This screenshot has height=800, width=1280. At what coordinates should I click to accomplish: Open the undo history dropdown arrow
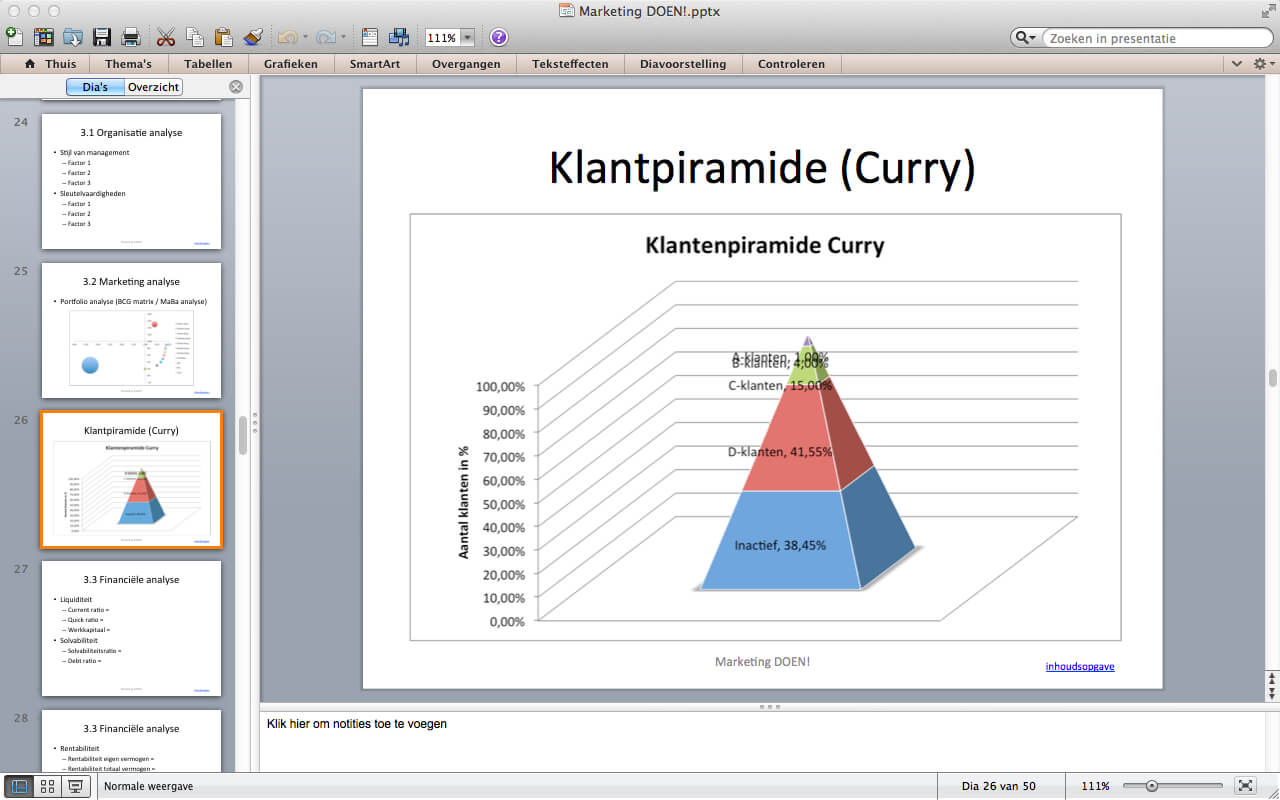point(305,37)
